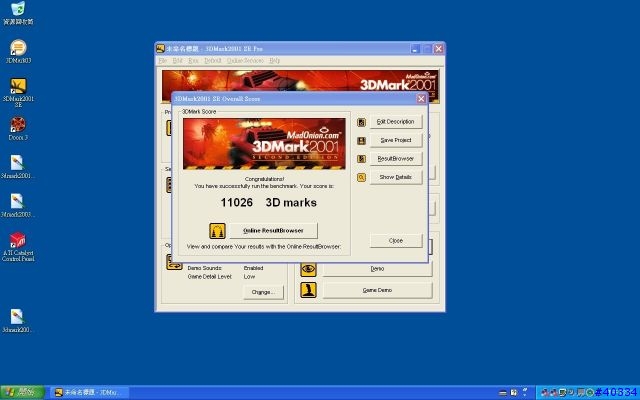Select the 3DMark03 desktop shortcut

[x=18, y=51]
